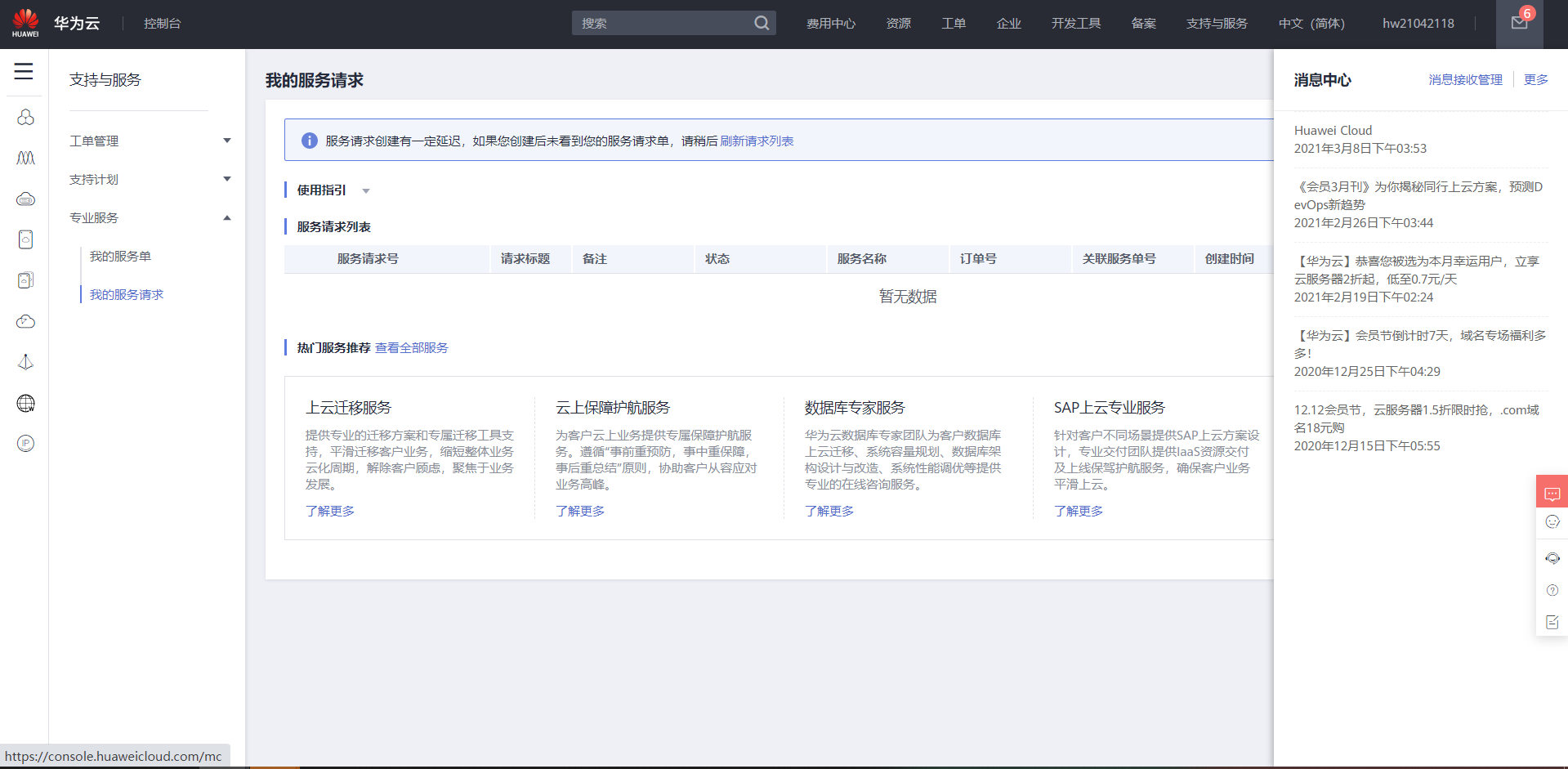Click the 上云迁移服务 card title
Screen dimensions: 1568x769
tap(349, 407)
